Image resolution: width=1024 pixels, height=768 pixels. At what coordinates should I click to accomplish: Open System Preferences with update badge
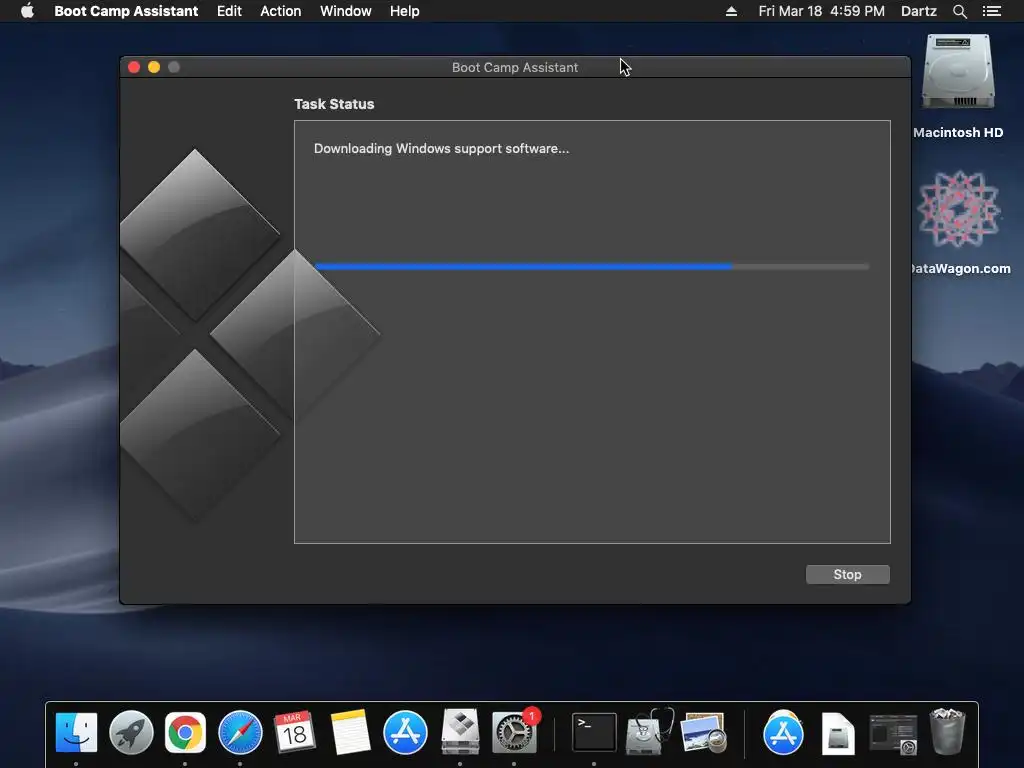pyautogui.click(x=515, y=732)
